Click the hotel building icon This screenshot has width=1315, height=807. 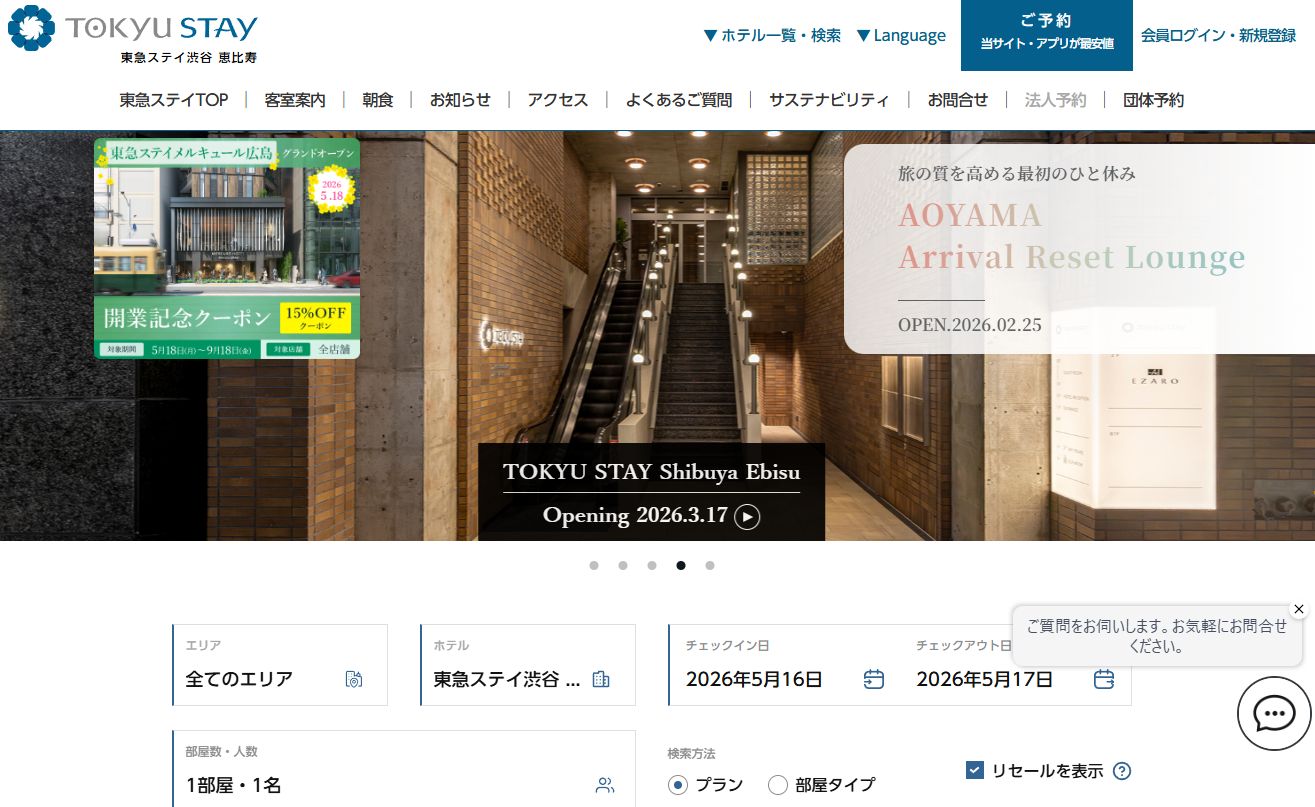click(x=601, y=679)
